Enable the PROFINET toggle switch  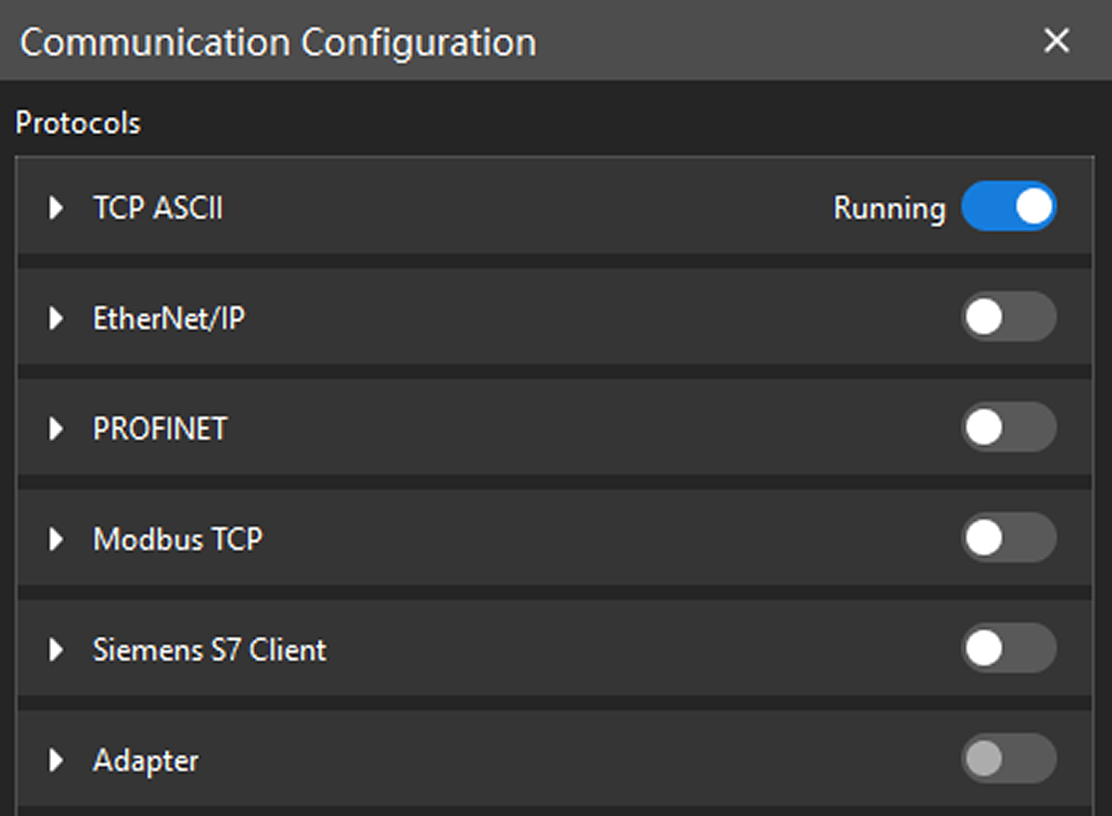click(x=1008, y=428)
